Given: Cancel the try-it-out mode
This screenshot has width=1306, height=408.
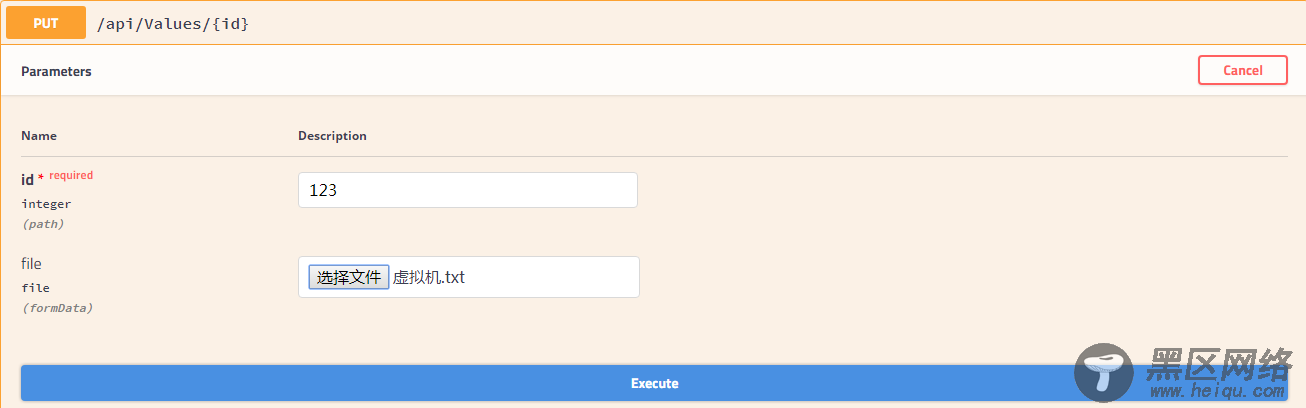Looking at the screenshot, I should pyautogui.click(x=1243, y=70).
